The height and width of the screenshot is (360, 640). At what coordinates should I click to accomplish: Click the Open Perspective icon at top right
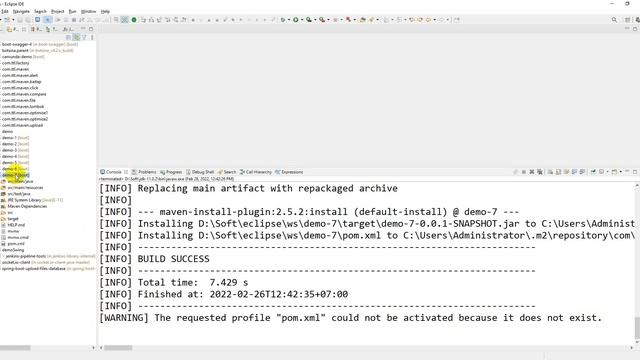[628, 20]
